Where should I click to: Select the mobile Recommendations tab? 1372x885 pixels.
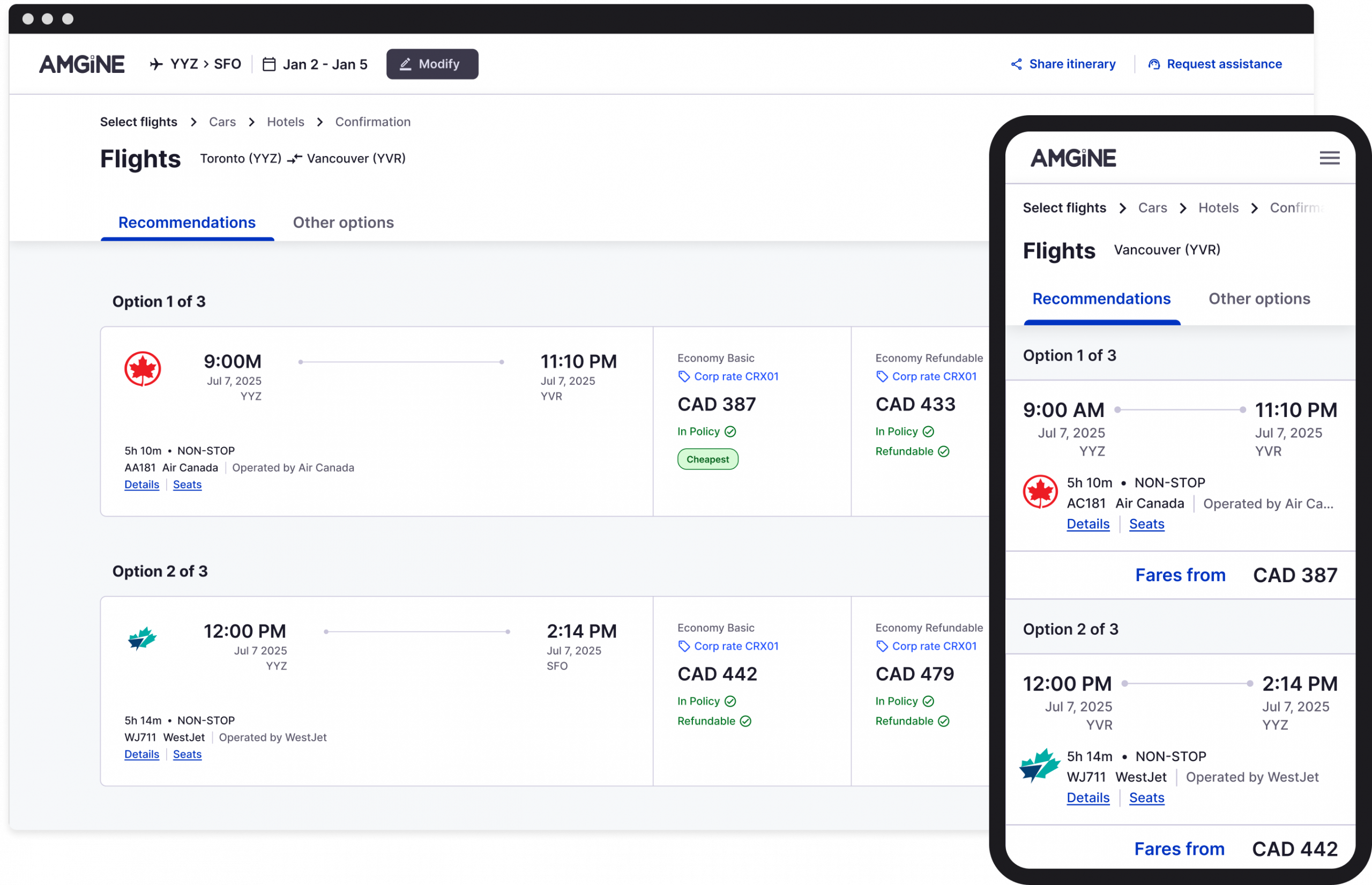tap(1101, 299)
